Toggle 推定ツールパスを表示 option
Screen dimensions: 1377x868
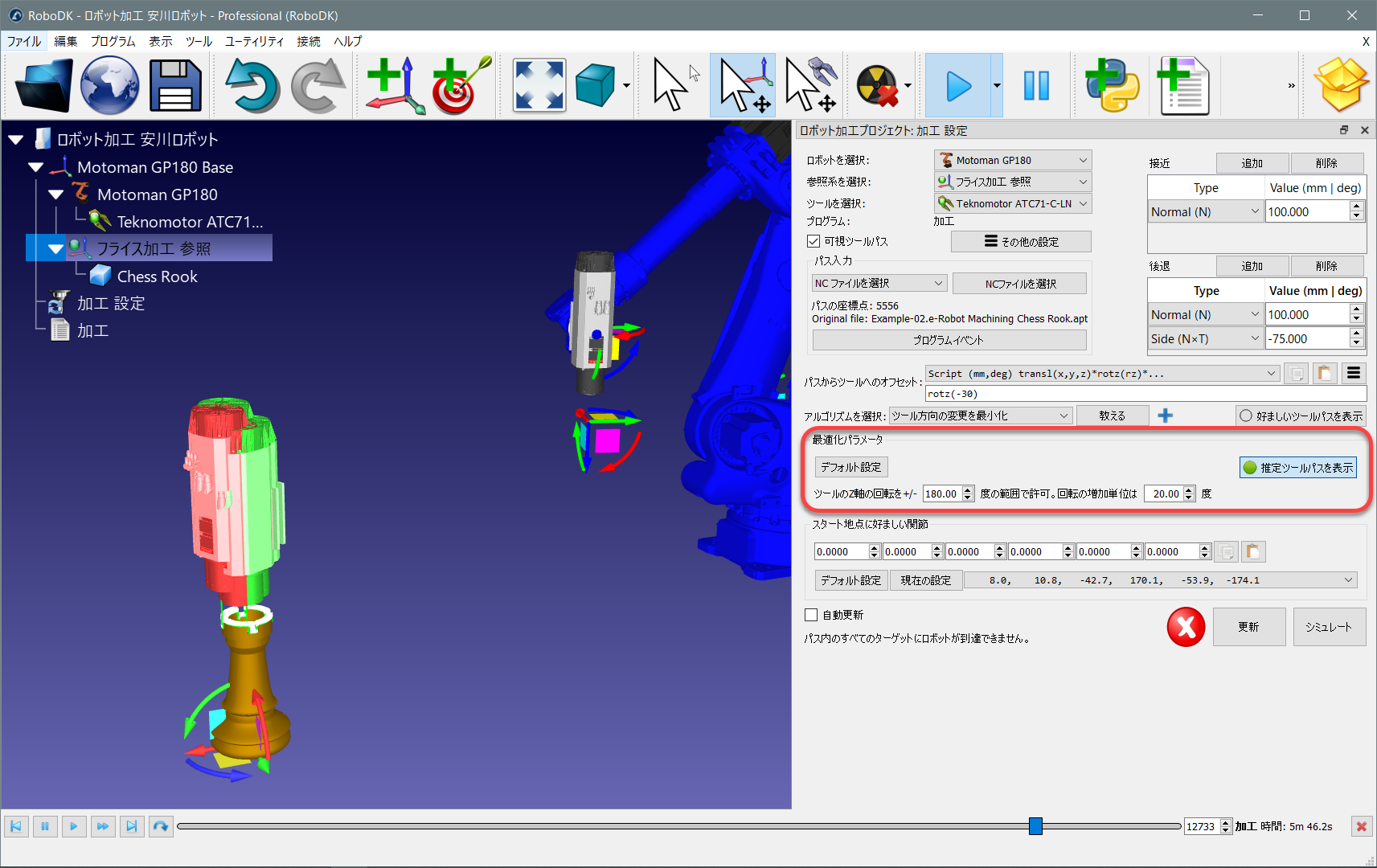1298,467
